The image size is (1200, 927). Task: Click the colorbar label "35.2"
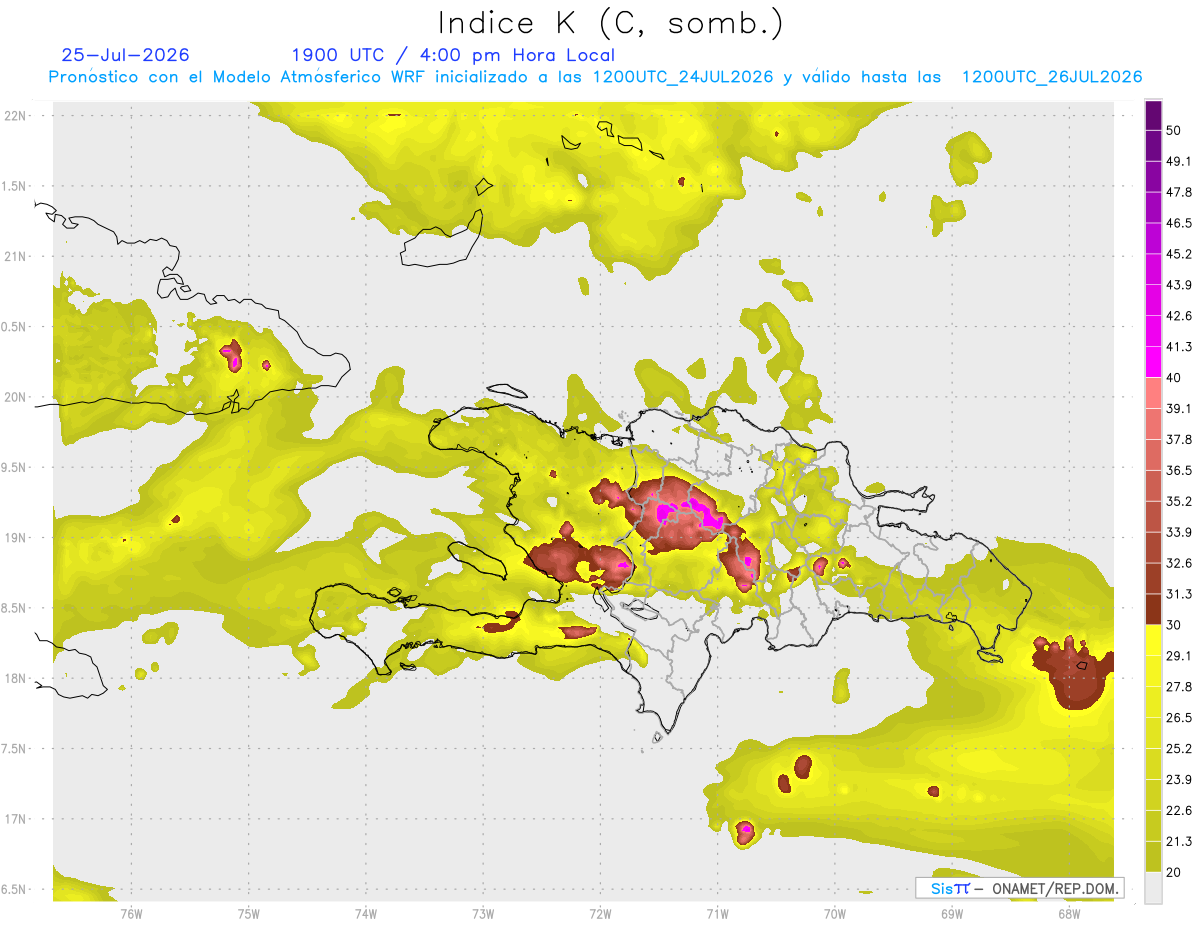(x=1178, y=501)
